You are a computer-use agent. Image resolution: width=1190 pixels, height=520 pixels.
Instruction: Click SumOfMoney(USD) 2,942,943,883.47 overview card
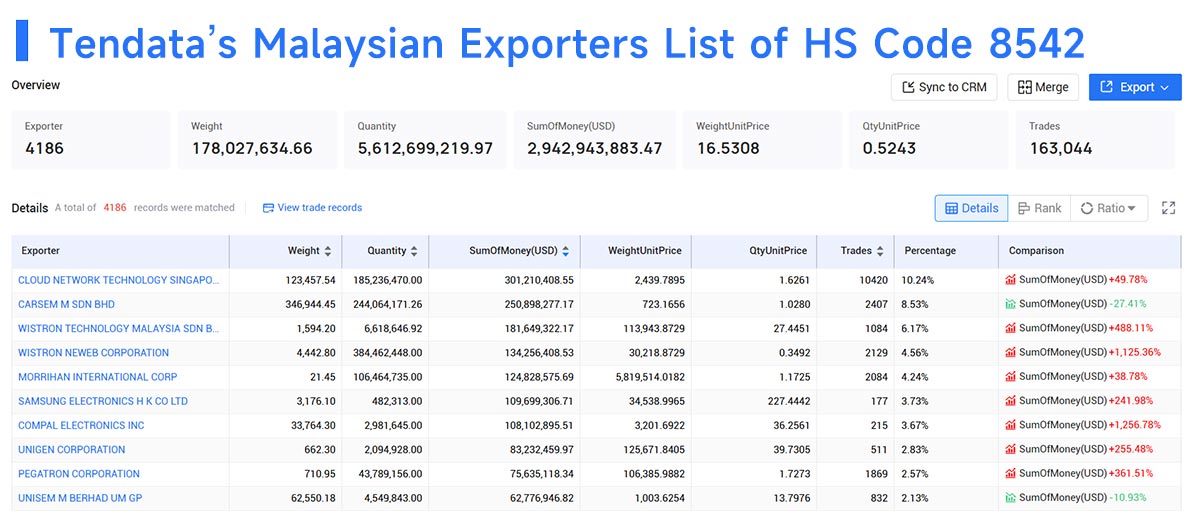595,140
